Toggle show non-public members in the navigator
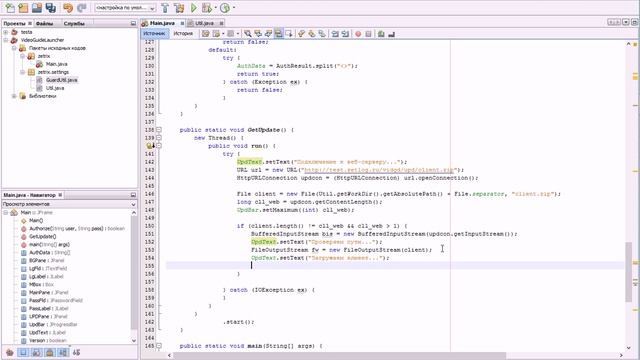640x360 pixels. pyautogui.click(x=50, y=352)
